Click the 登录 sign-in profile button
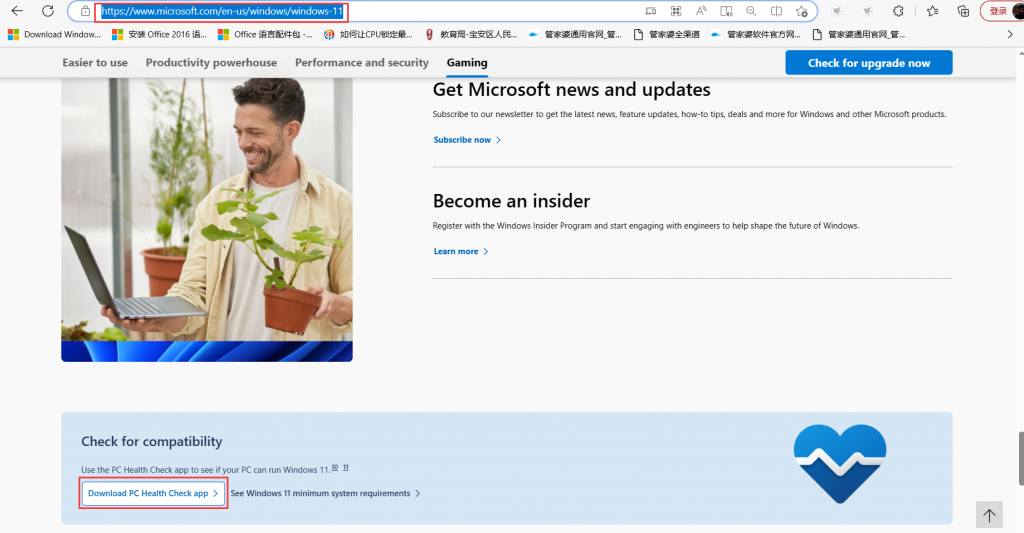1024x533 pixels. coord(1002,11)
